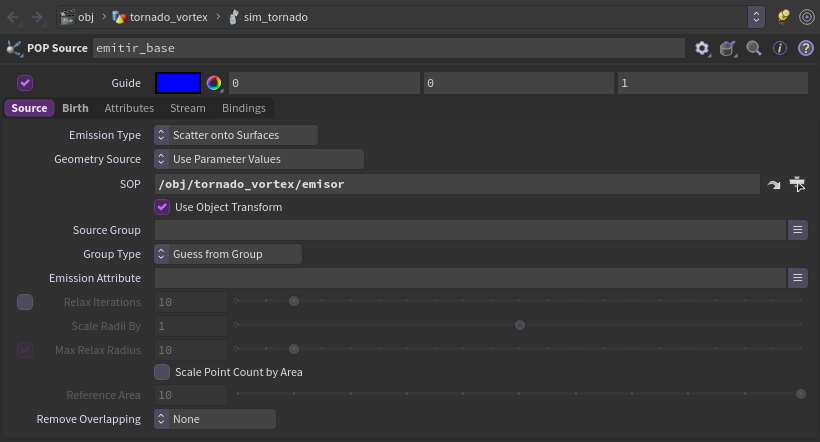Toggle the Max Relax Radius checkbox
Image resolution: width=820 pixels, height=442 pixels.
[x=25, y=350]
